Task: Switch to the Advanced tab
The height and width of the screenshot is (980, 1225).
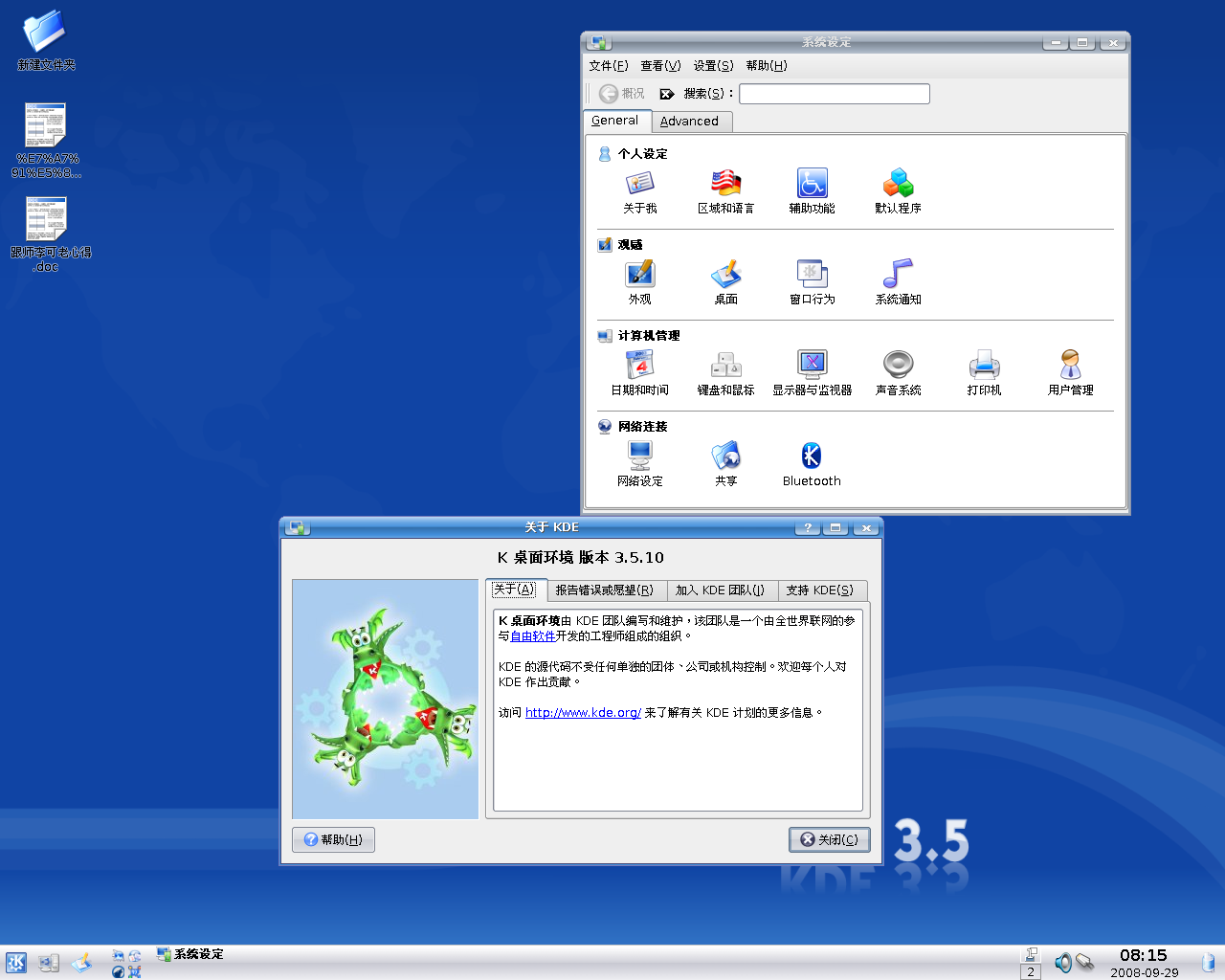Action: coord(691,122)
